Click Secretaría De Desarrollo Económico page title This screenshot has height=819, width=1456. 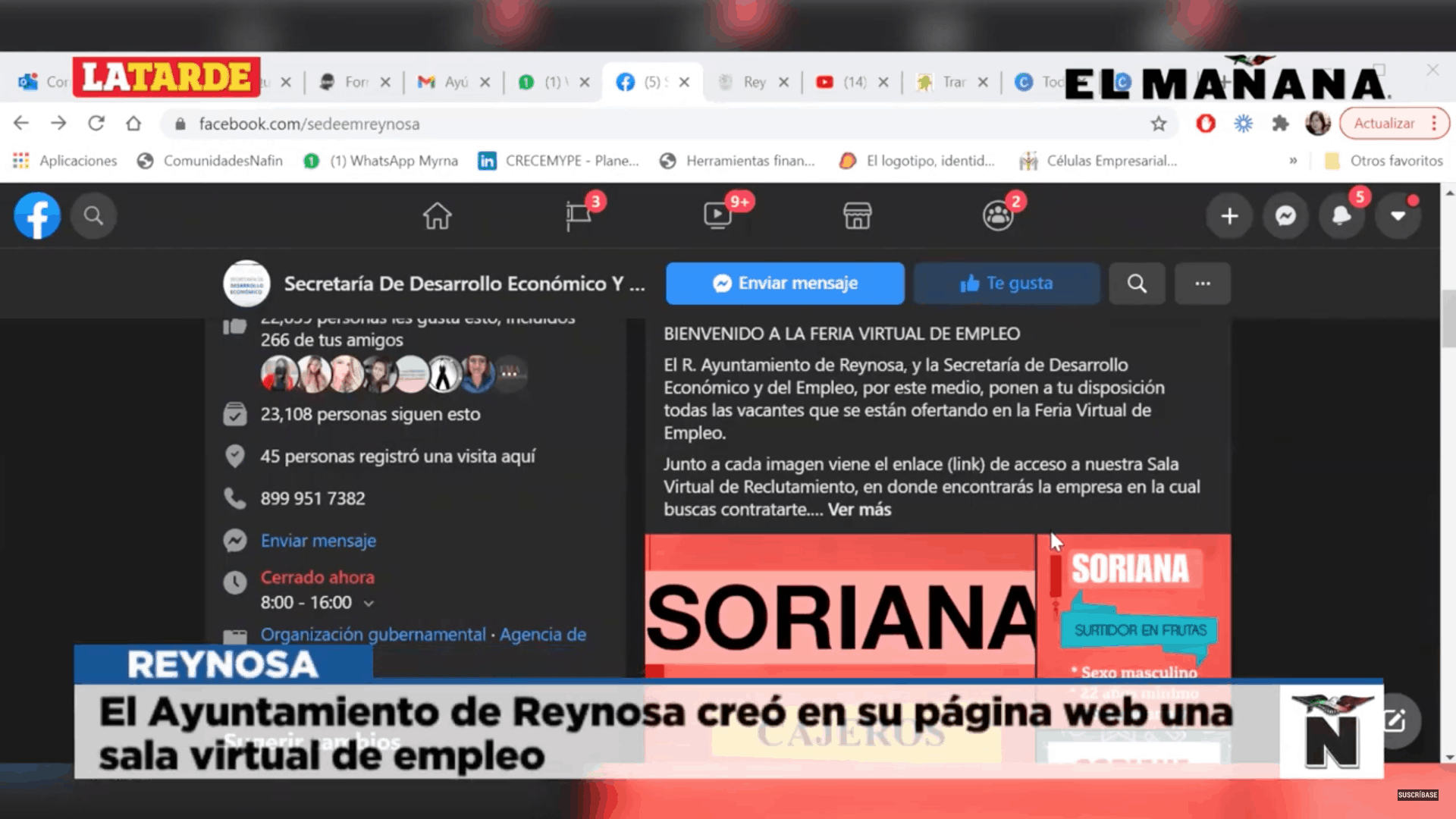coord(464,284)
